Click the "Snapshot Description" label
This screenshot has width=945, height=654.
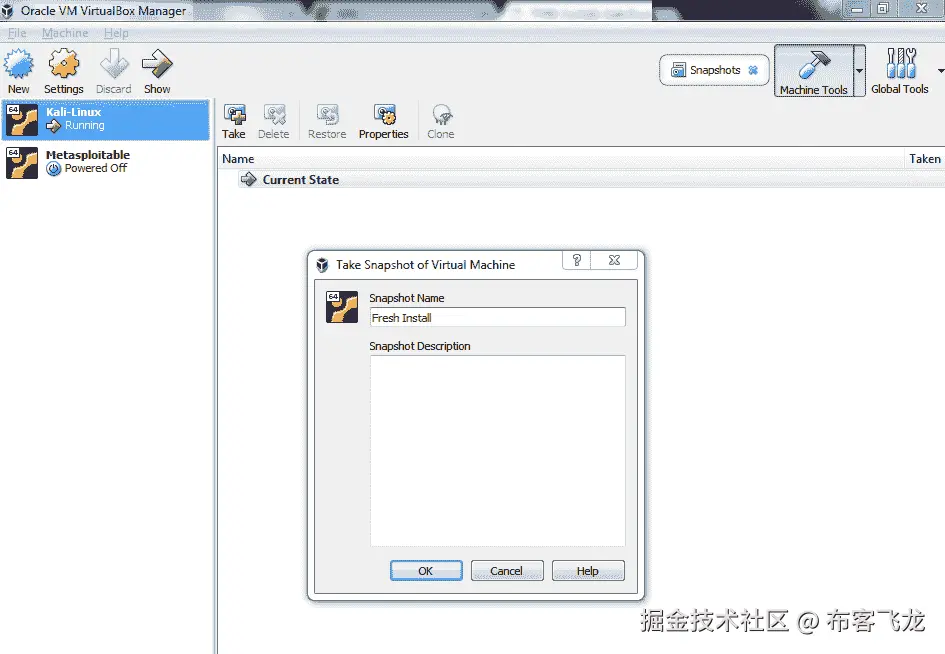[420, 346]
